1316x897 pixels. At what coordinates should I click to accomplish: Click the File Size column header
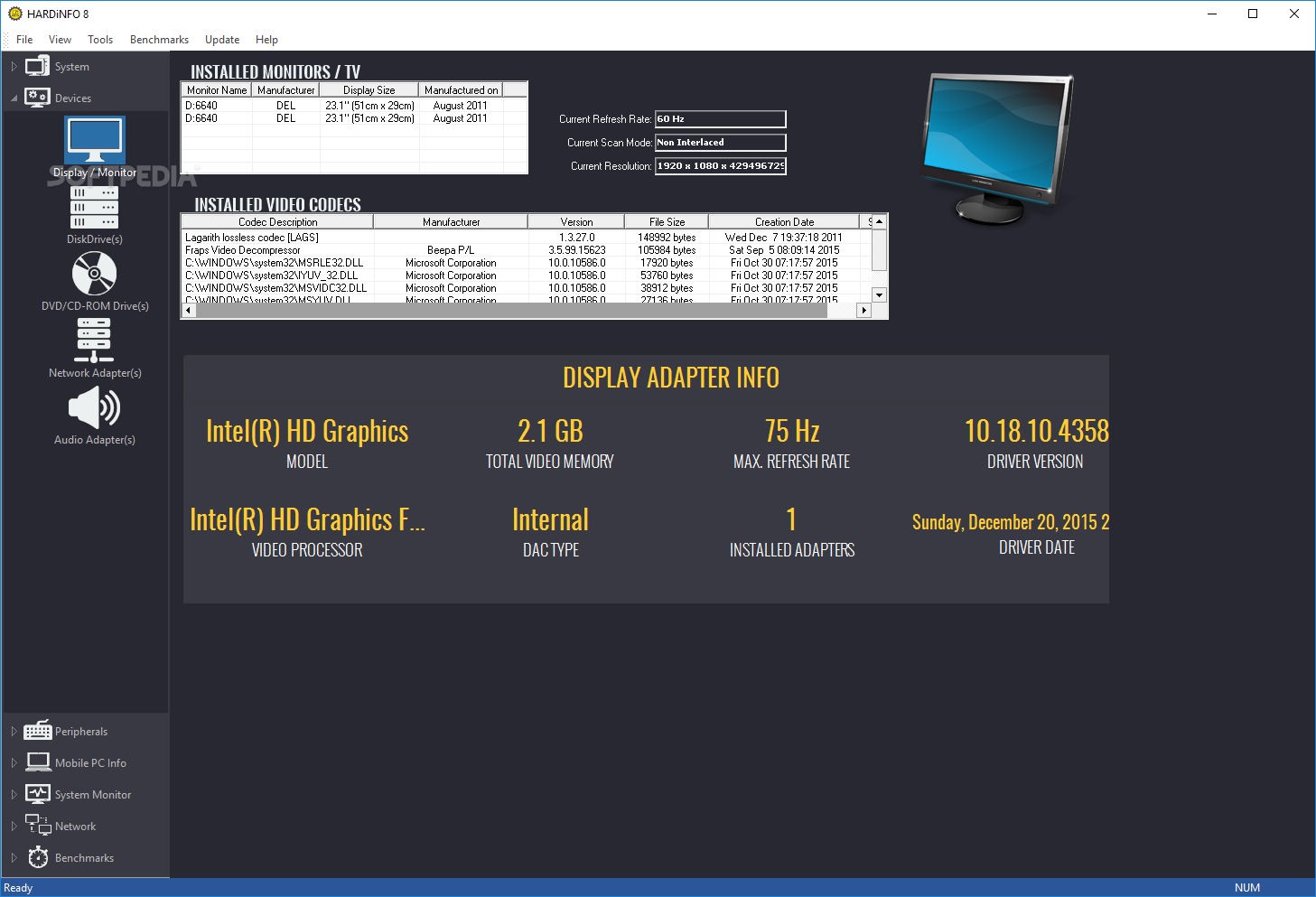667,221
